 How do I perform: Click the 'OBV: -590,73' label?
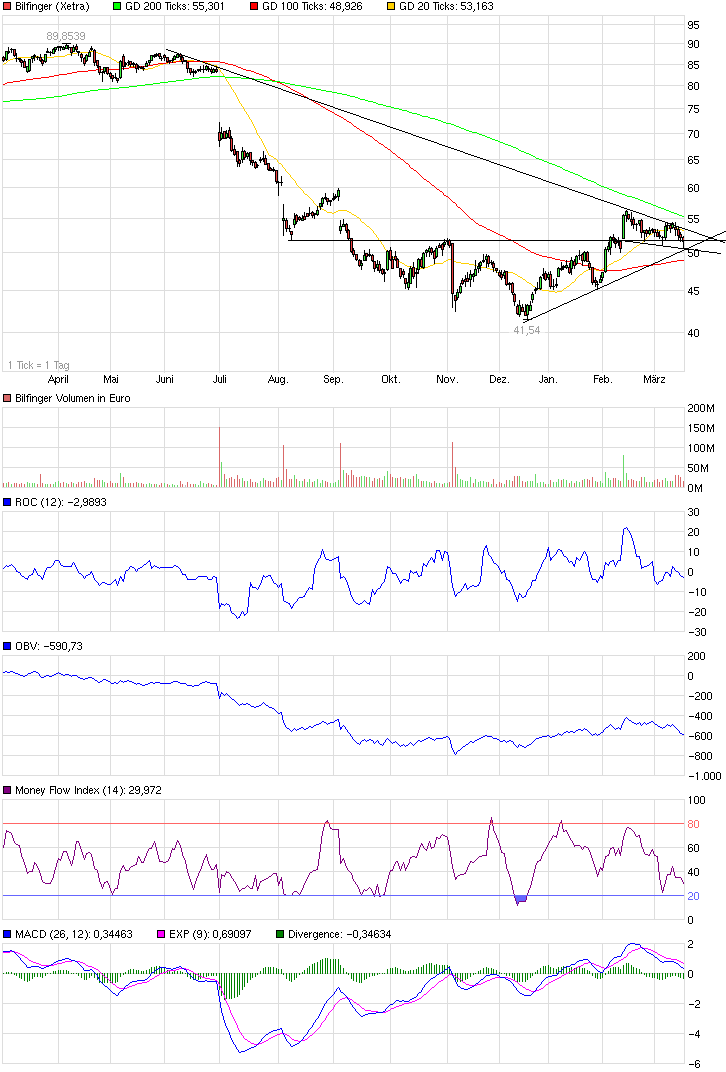click(49, 646)
